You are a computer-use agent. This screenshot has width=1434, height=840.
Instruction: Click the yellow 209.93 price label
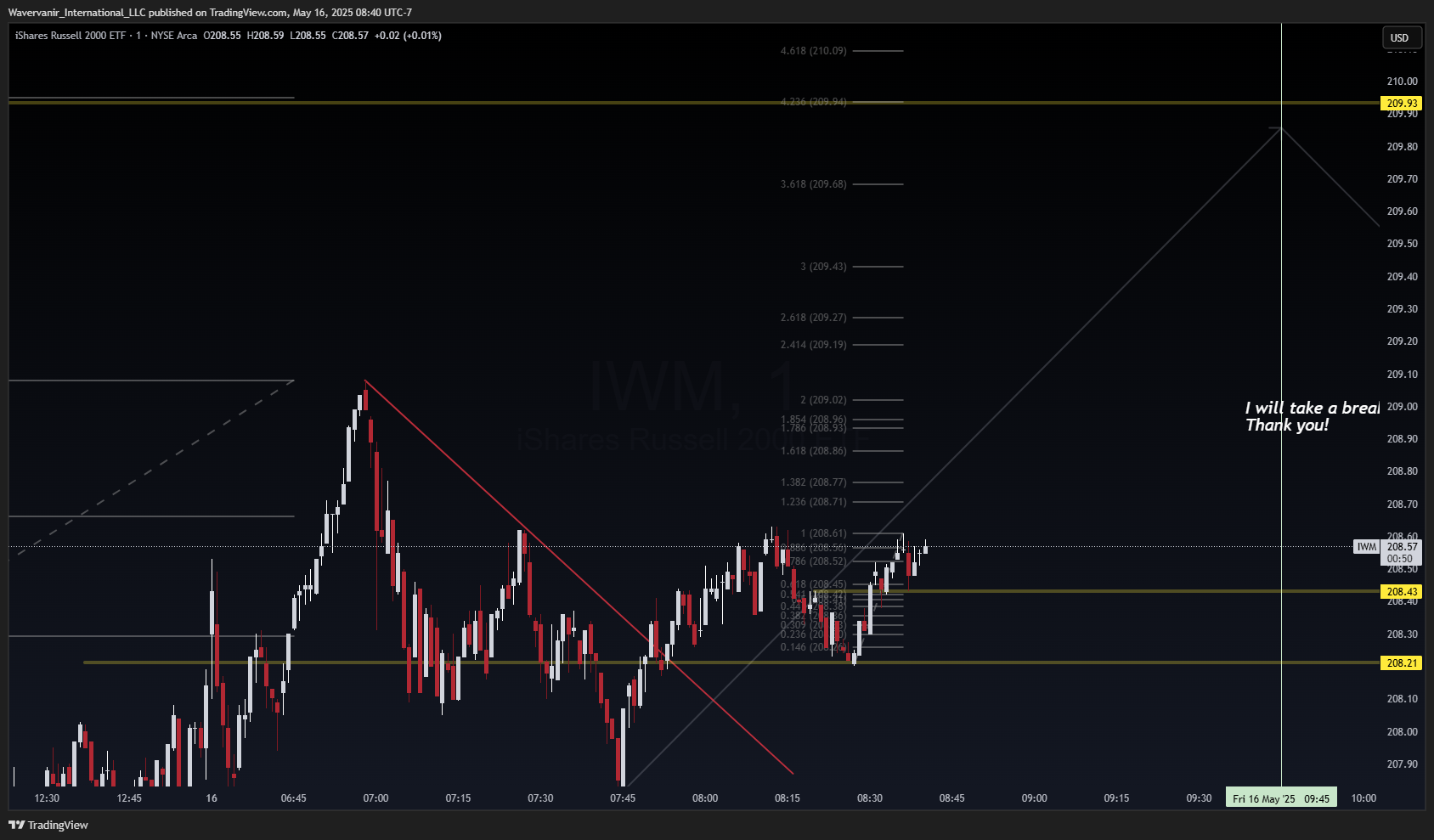coord(1402,103)
